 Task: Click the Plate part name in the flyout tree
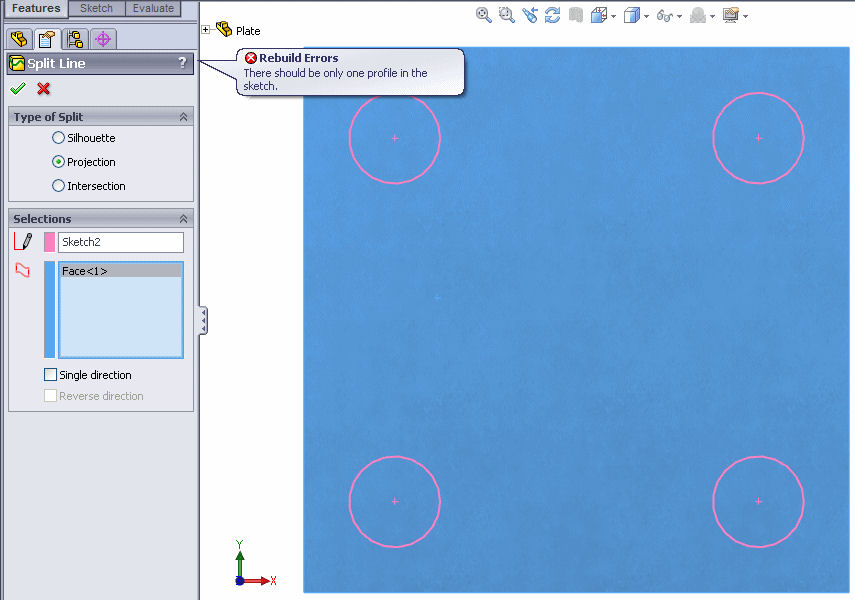click(x=248, y=31)
